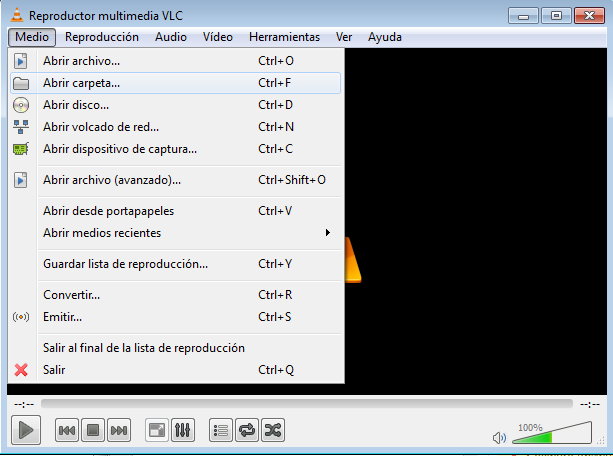Select Abrir desde portapapeles entry

click(x=175, y=211)
